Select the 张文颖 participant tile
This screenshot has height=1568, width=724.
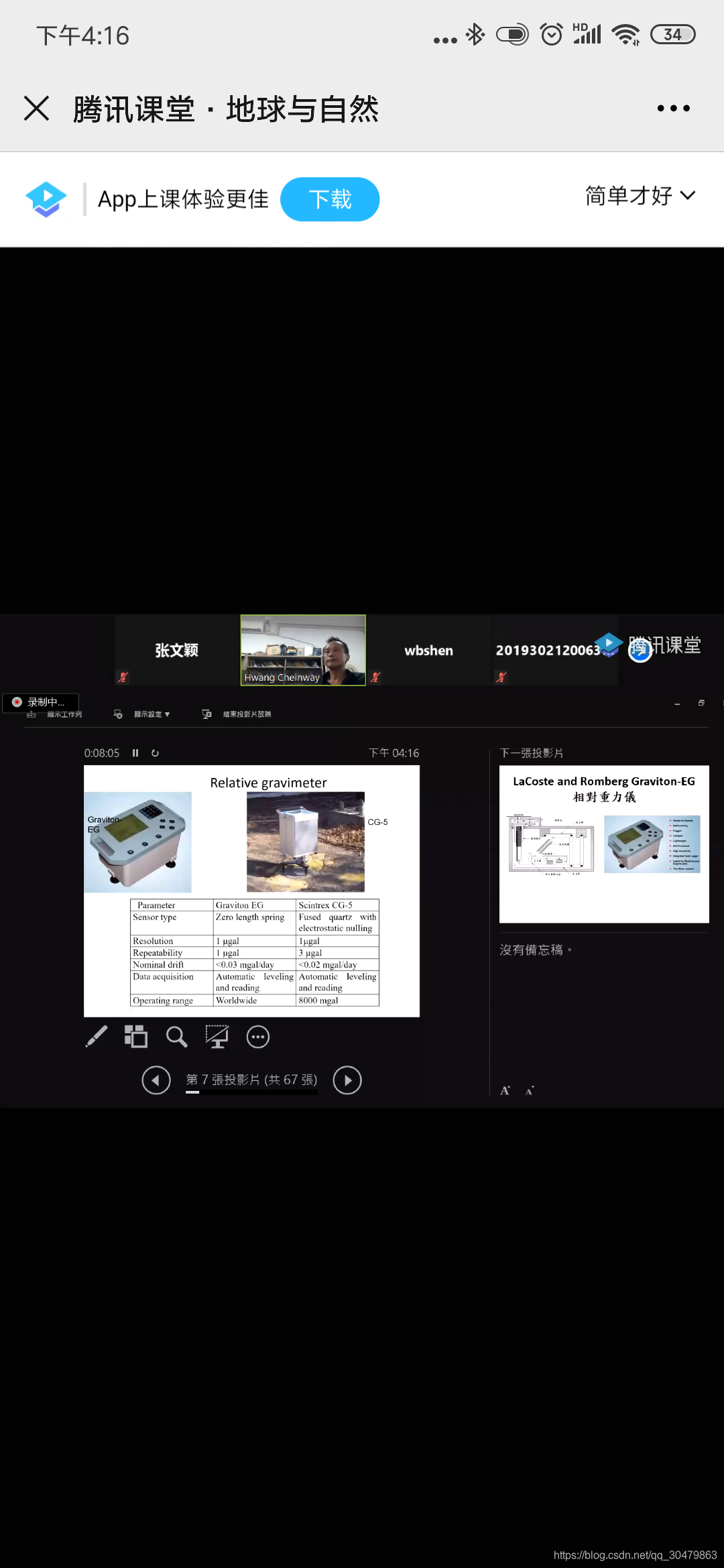177,650
